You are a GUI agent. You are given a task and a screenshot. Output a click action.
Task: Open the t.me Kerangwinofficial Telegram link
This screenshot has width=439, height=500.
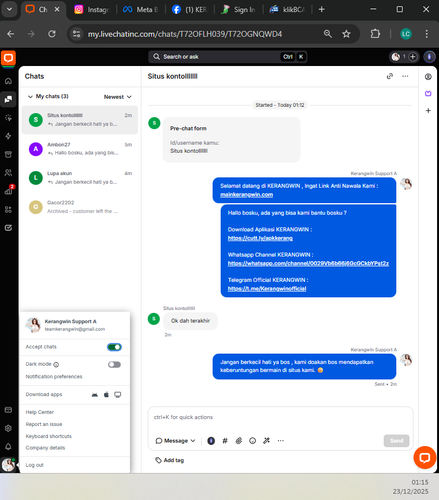pyautogui.click(x=267, y=289)
